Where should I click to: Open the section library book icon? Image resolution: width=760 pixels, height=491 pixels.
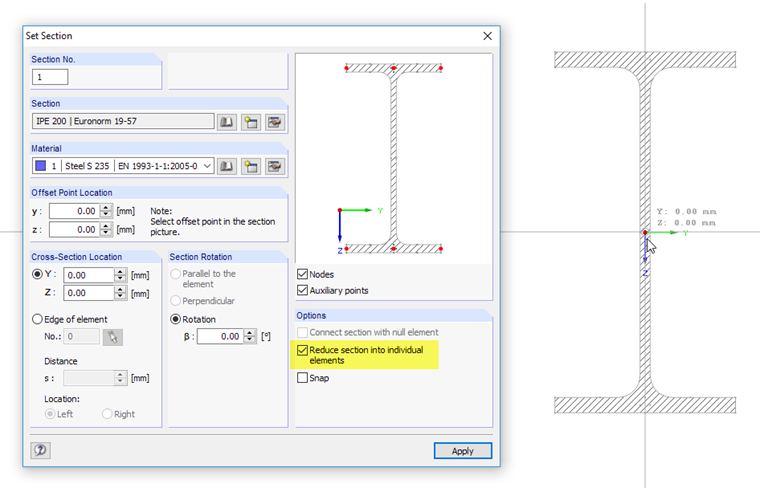point(226,122)
